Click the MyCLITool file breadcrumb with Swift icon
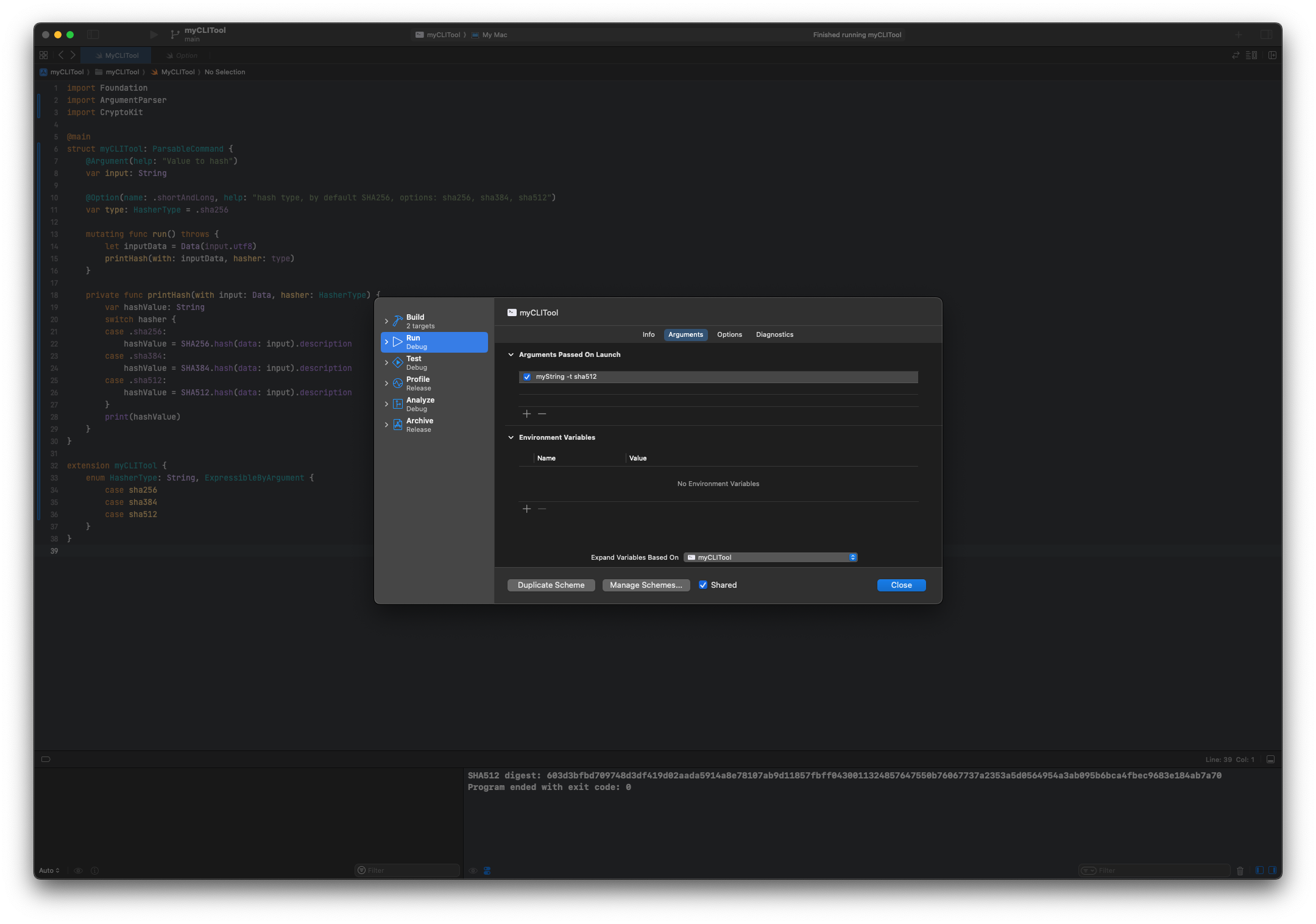This screenshot has width=1316, height=924. coord(173,72)
